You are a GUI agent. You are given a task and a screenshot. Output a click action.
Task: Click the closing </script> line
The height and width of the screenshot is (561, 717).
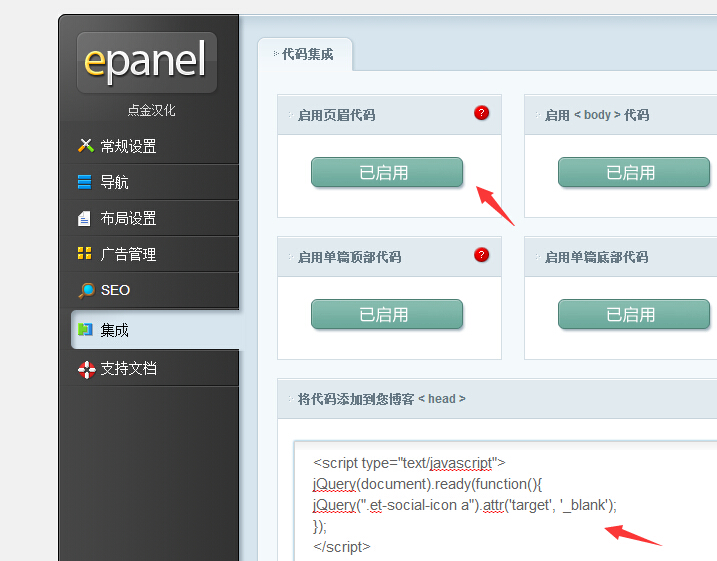point(342,547)
